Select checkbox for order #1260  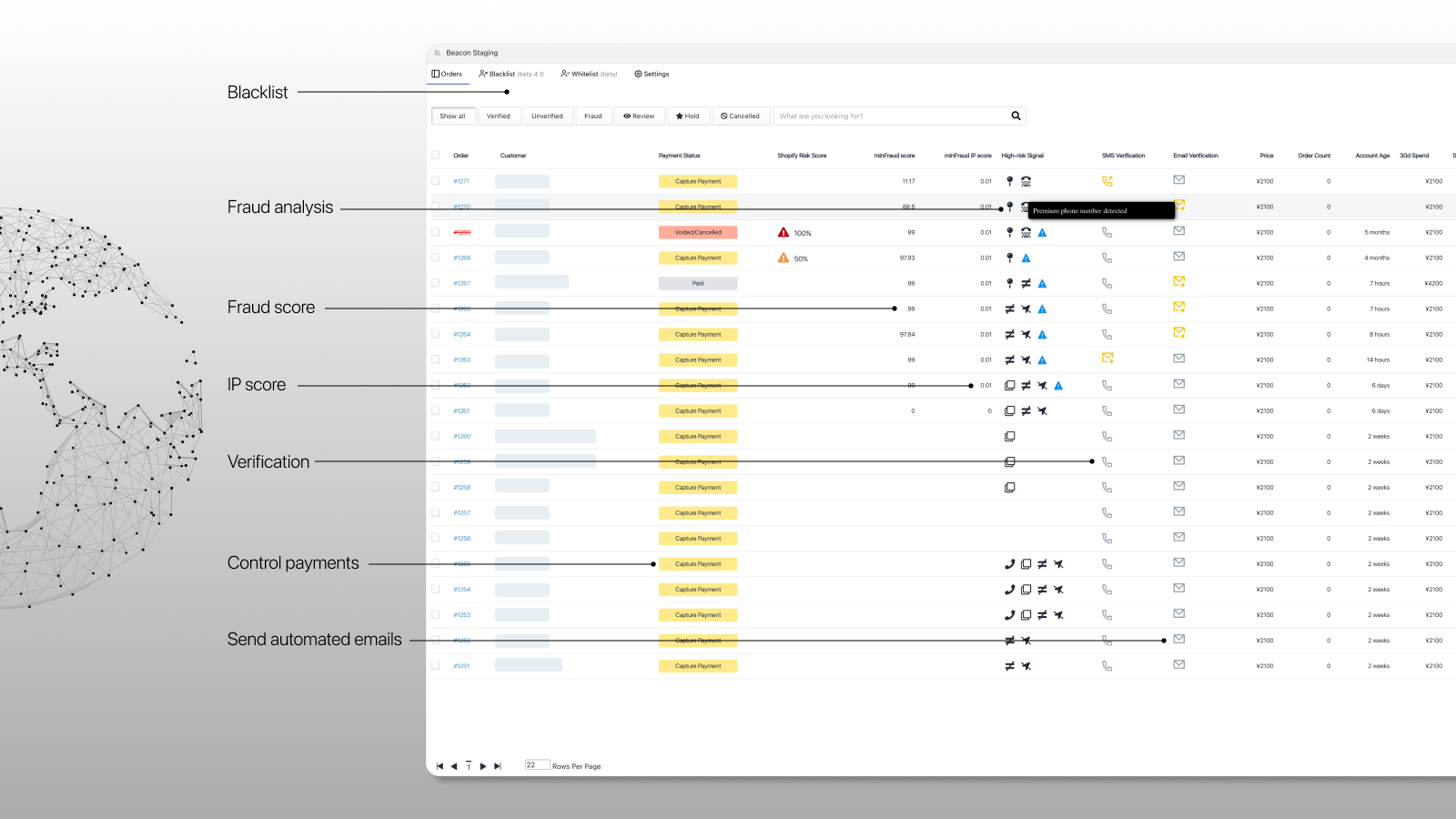(435, 436)
